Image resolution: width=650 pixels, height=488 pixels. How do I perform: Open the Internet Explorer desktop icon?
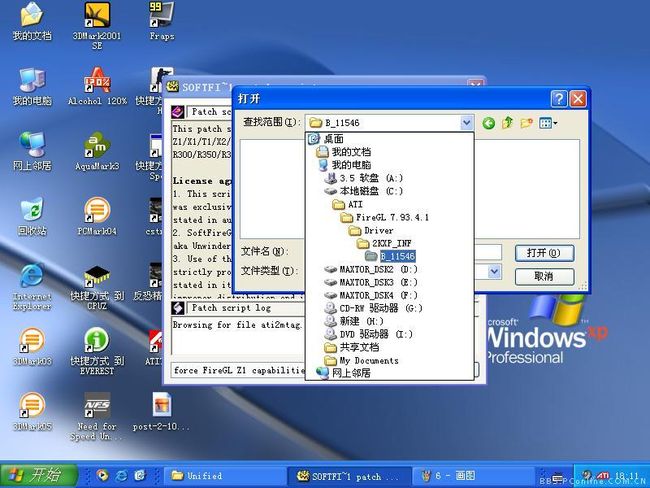coord(32,286)
